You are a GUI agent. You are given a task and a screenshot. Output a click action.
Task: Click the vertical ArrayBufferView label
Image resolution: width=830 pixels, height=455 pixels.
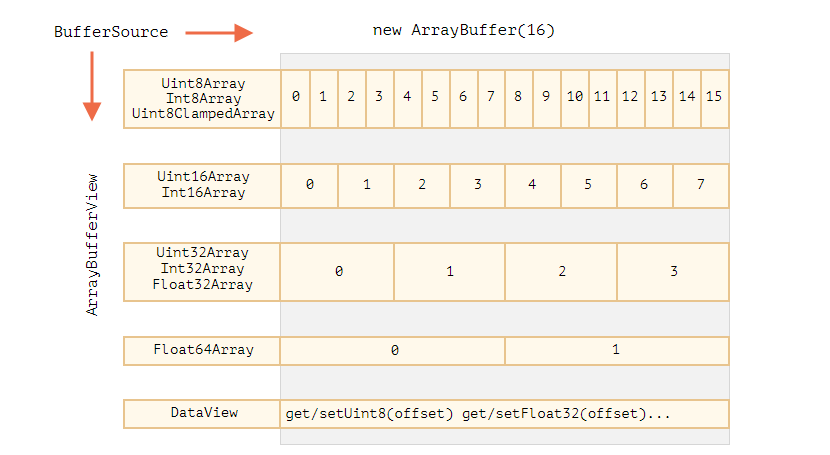tap(93, 245)
